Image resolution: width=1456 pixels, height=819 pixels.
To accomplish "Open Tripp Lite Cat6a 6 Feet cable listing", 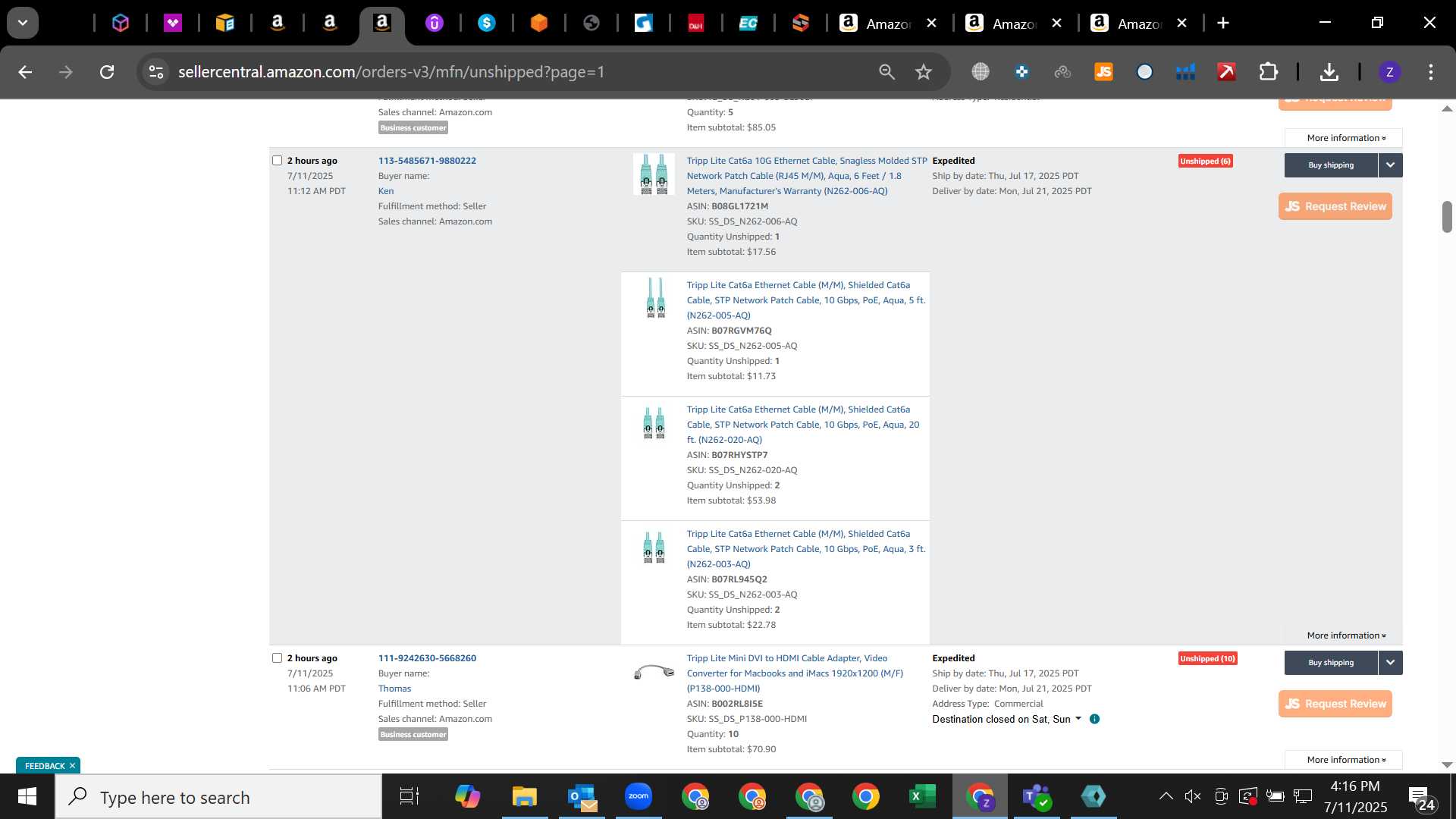I will [807, 176].
